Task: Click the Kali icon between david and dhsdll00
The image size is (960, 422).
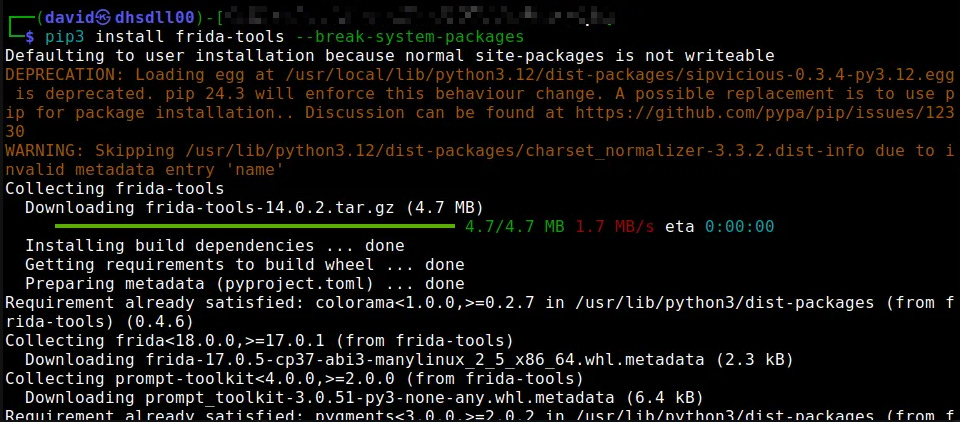Action: [x=103, y=17]
